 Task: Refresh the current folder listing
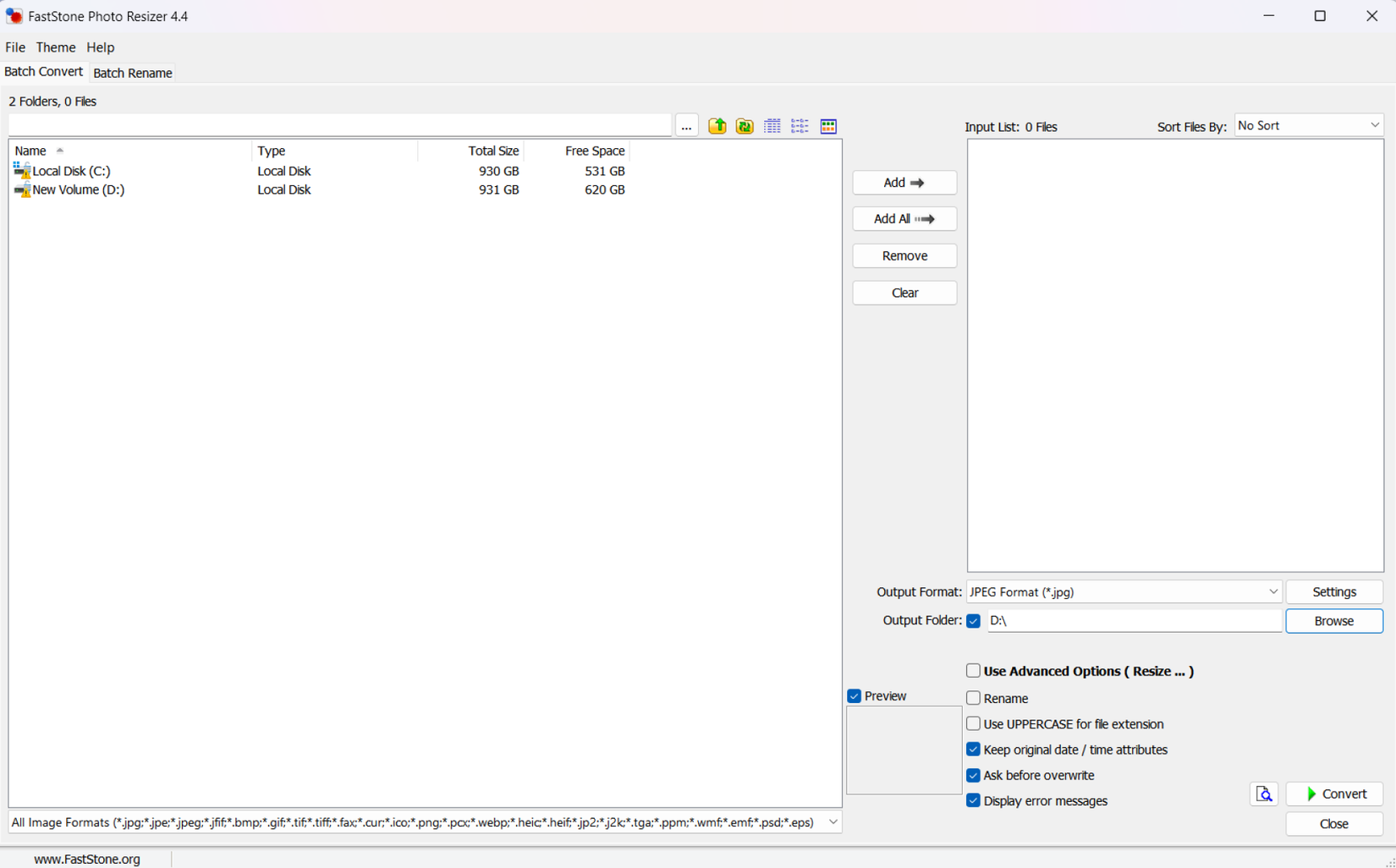pos(745,126)
